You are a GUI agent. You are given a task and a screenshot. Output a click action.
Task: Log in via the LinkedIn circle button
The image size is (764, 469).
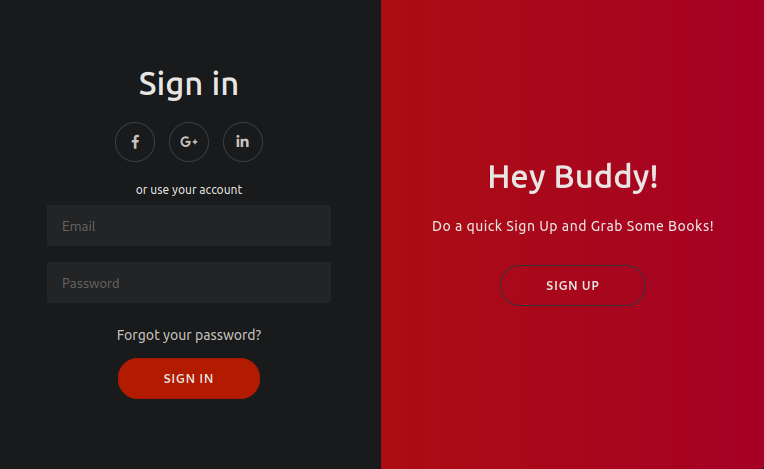(243, 142)
